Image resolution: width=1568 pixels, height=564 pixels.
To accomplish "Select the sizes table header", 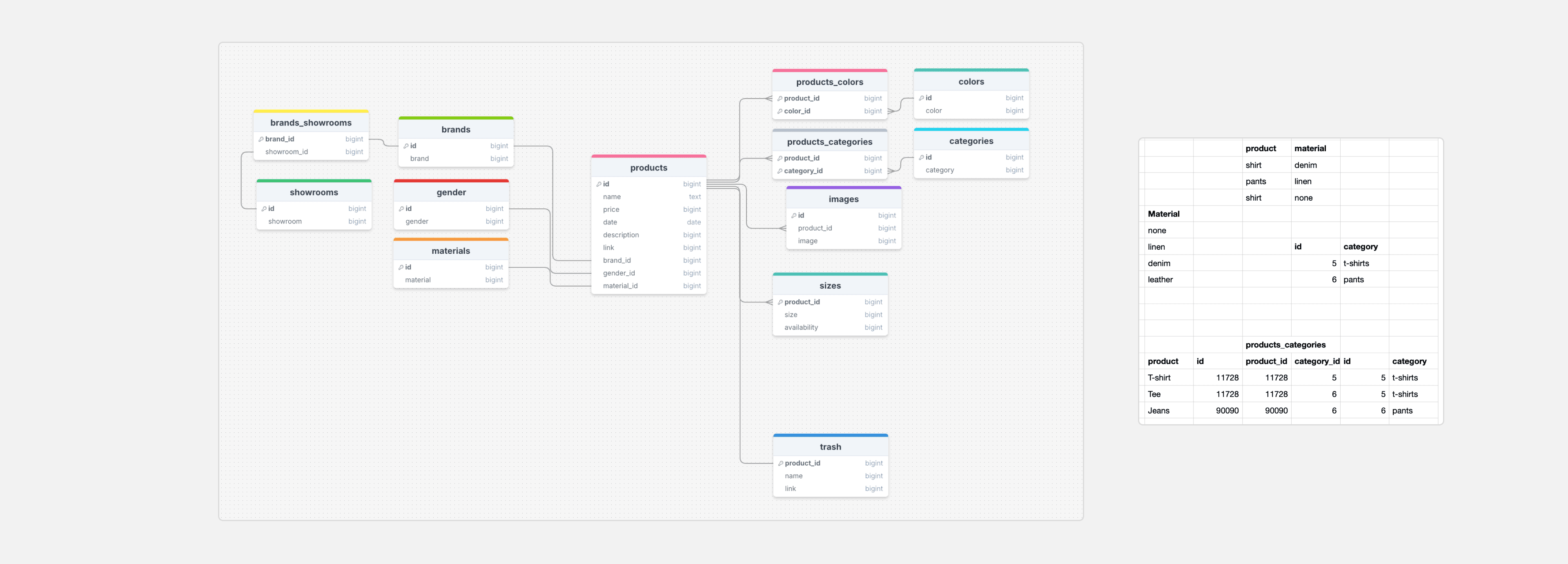I will [830, 286].
